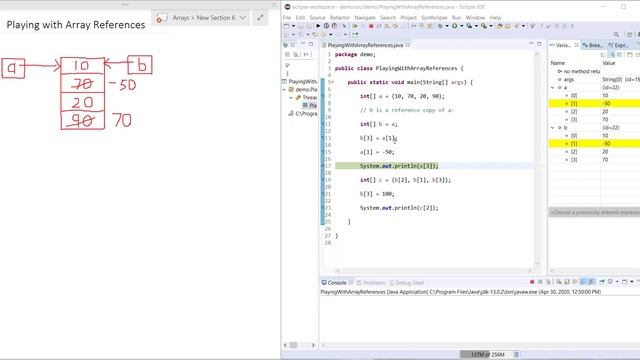Image resolution: width=640 pixels, height=360 pixels.
Task: Click the New file toolbar icon
Action: point(286,26)
